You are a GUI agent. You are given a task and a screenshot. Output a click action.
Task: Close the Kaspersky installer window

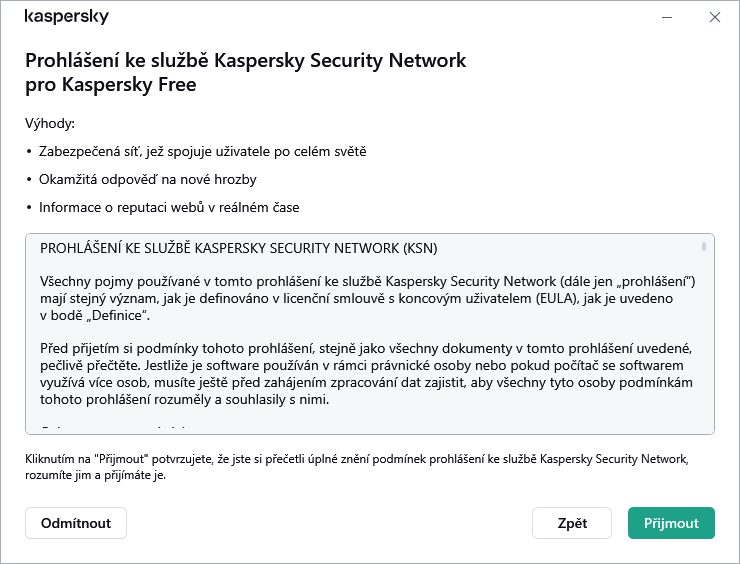714,17
